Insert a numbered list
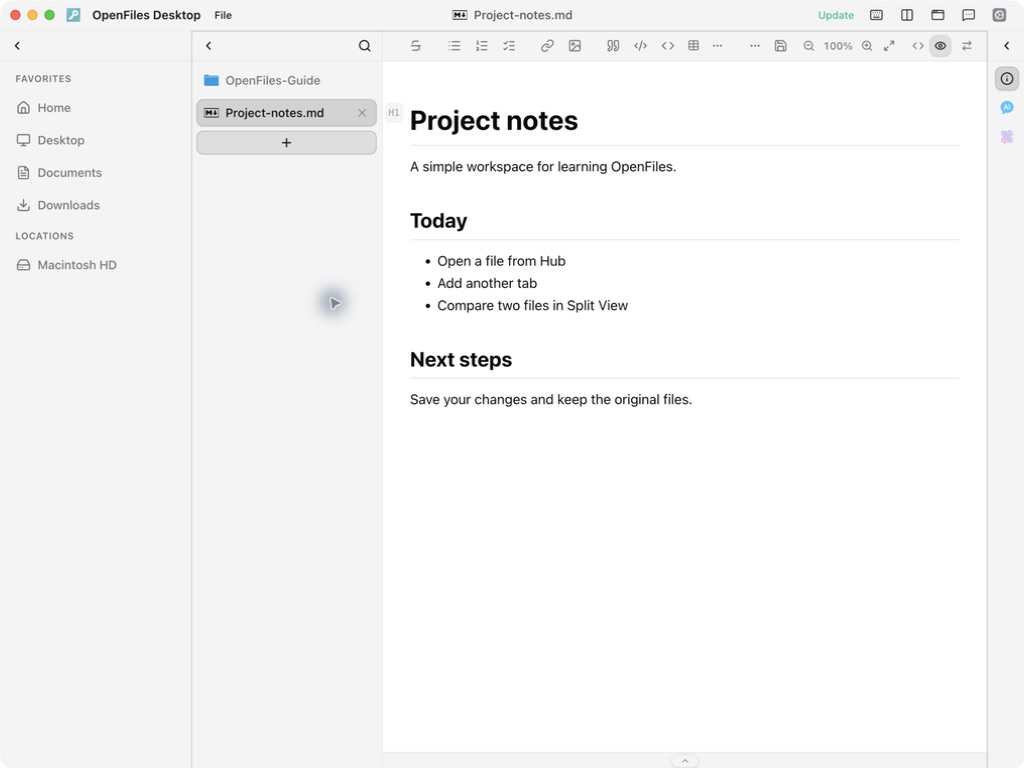Viewport: 1024px width, 768px height. click(481, 46)
